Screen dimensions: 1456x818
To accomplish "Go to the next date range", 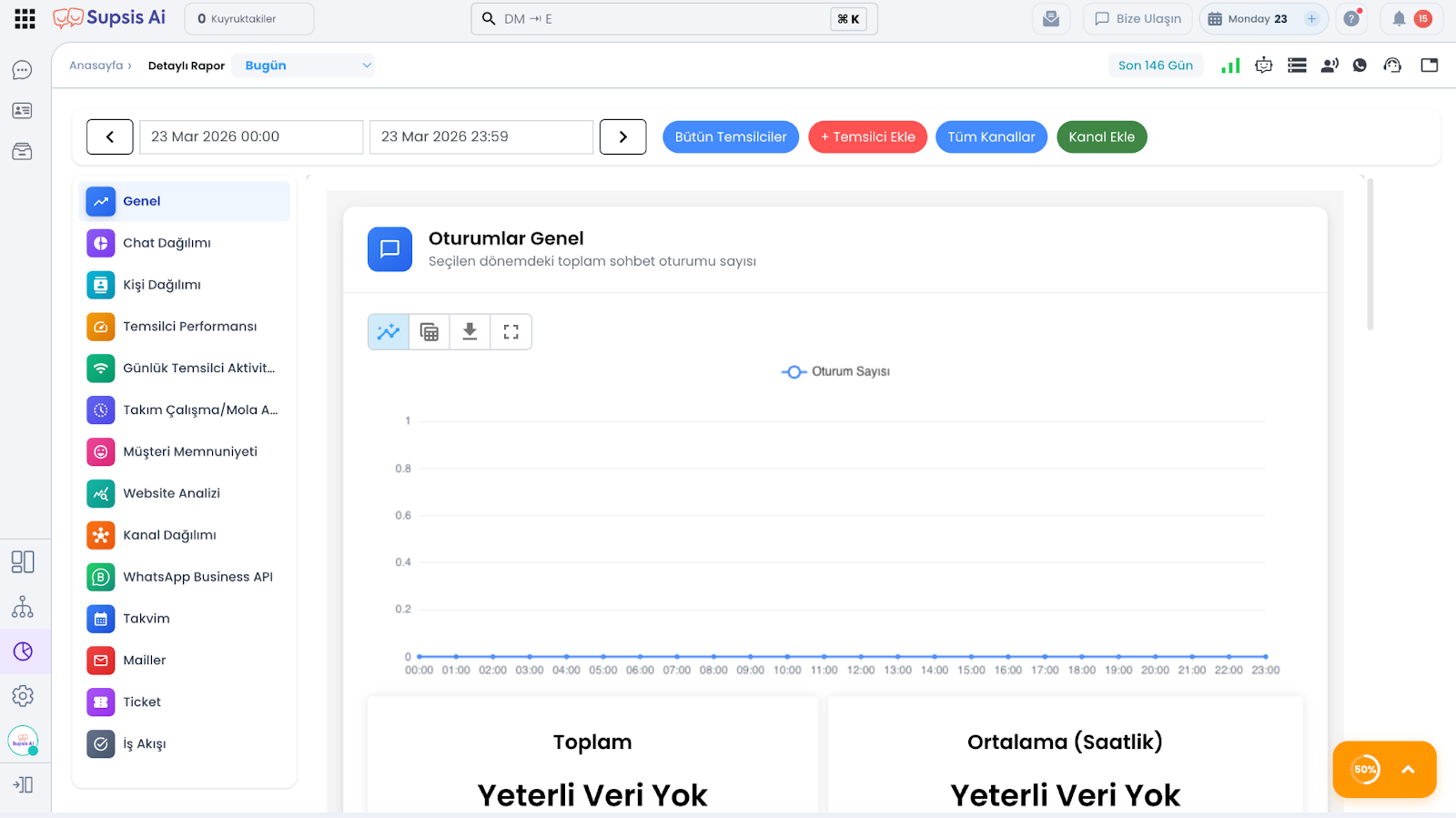I will [623, 137].
